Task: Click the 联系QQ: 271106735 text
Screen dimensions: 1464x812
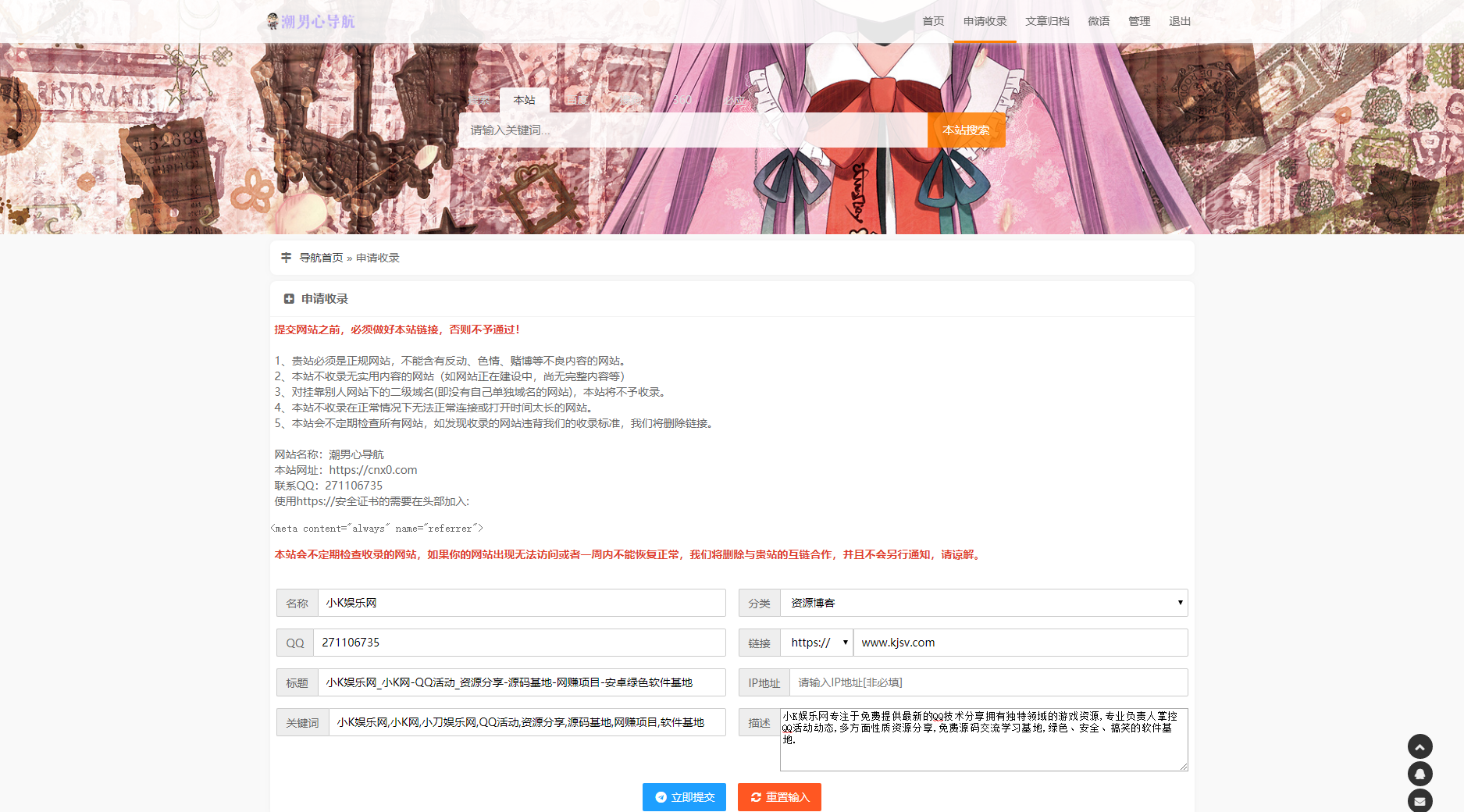Action: coord(329,486)
